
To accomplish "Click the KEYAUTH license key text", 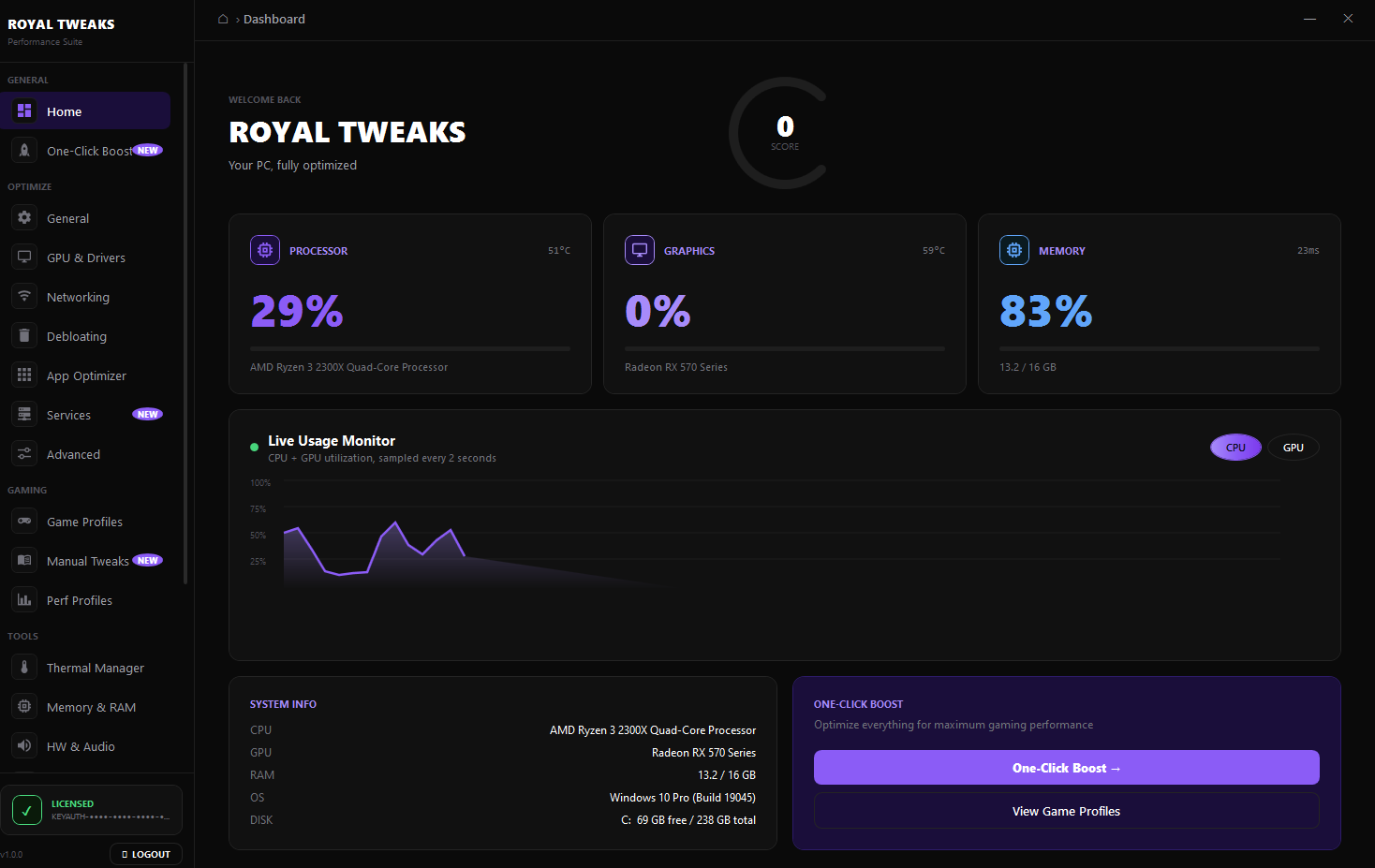I will (x=111, y=817).
